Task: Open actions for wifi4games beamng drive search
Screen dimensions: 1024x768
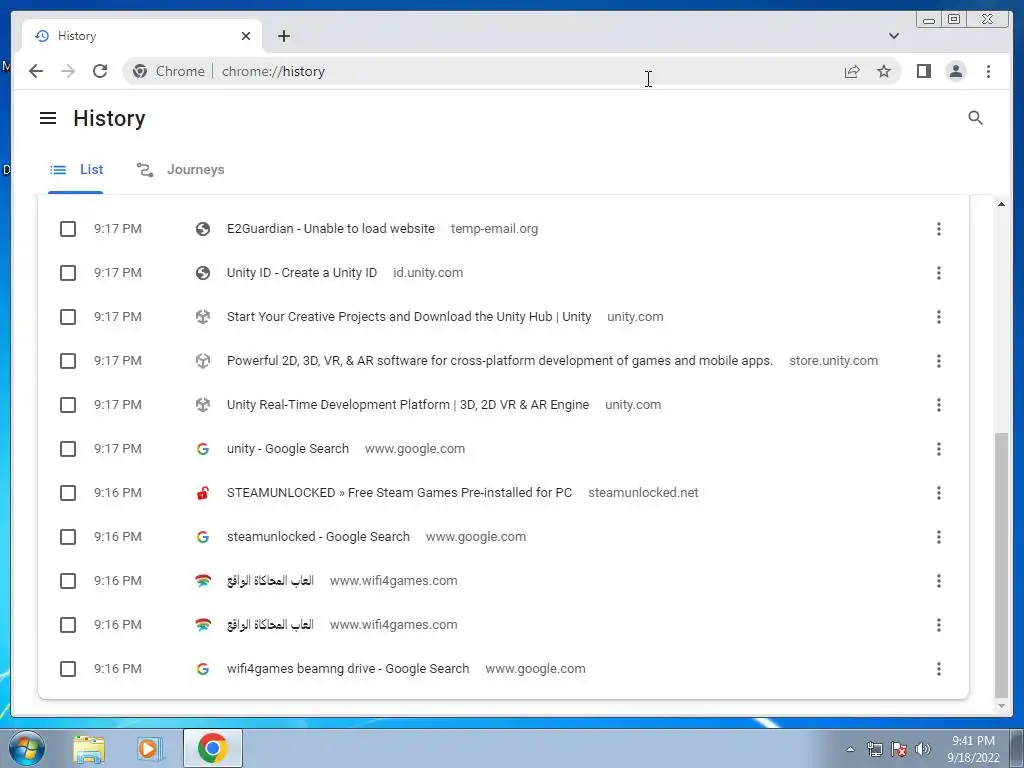Action: pos(938,669)
